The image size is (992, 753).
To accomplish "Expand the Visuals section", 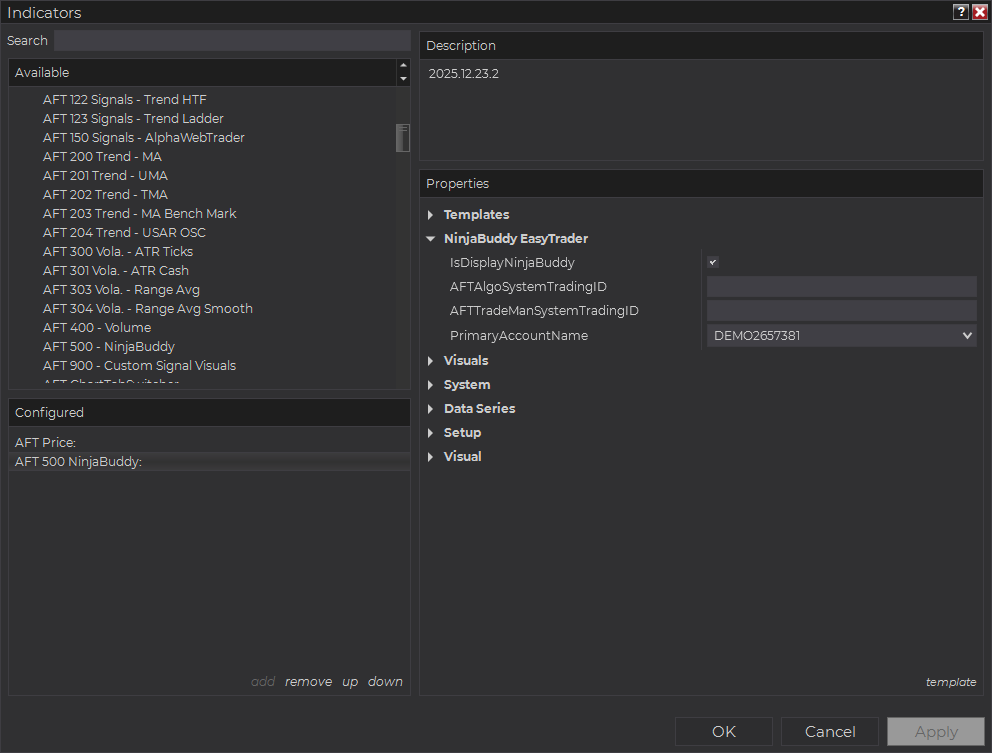I will pos(431,361).
